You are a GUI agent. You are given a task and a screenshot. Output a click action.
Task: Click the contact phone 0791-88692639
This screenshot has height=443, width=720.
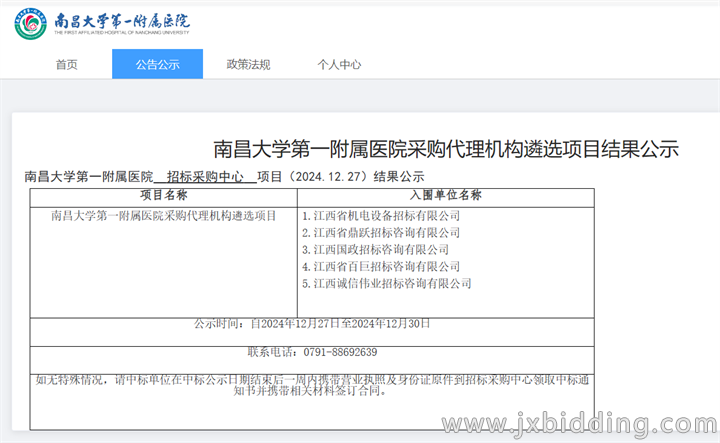click(x=340, y=352)
